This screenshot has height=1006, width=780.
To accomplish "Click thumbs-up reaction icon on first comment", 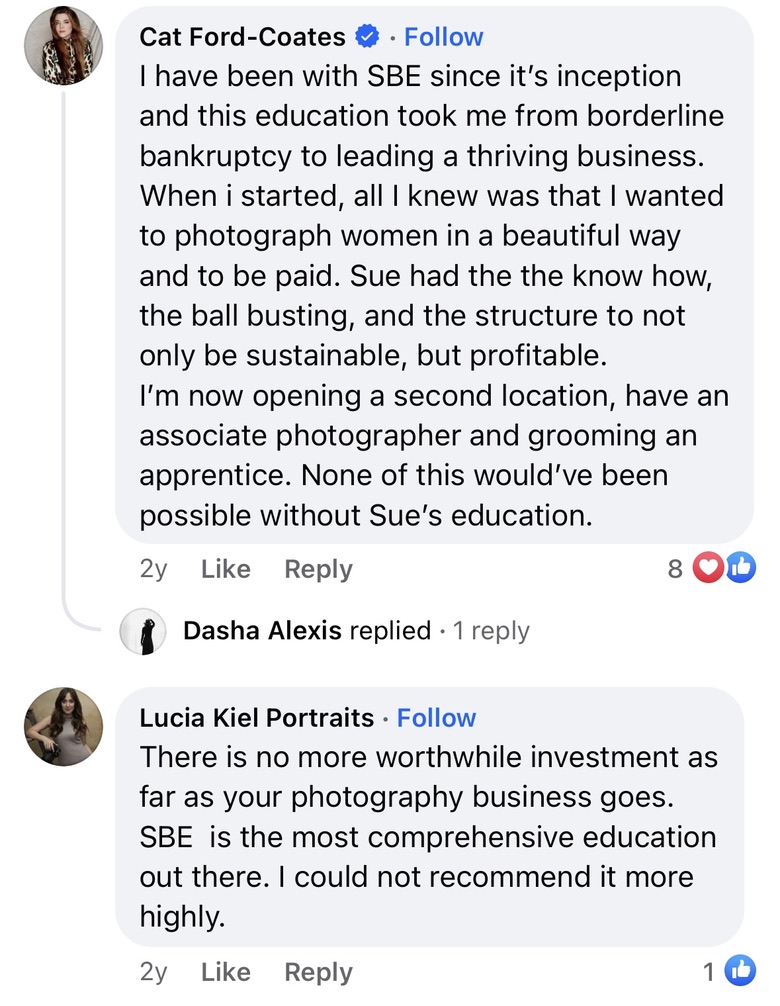I will [739, 569].
